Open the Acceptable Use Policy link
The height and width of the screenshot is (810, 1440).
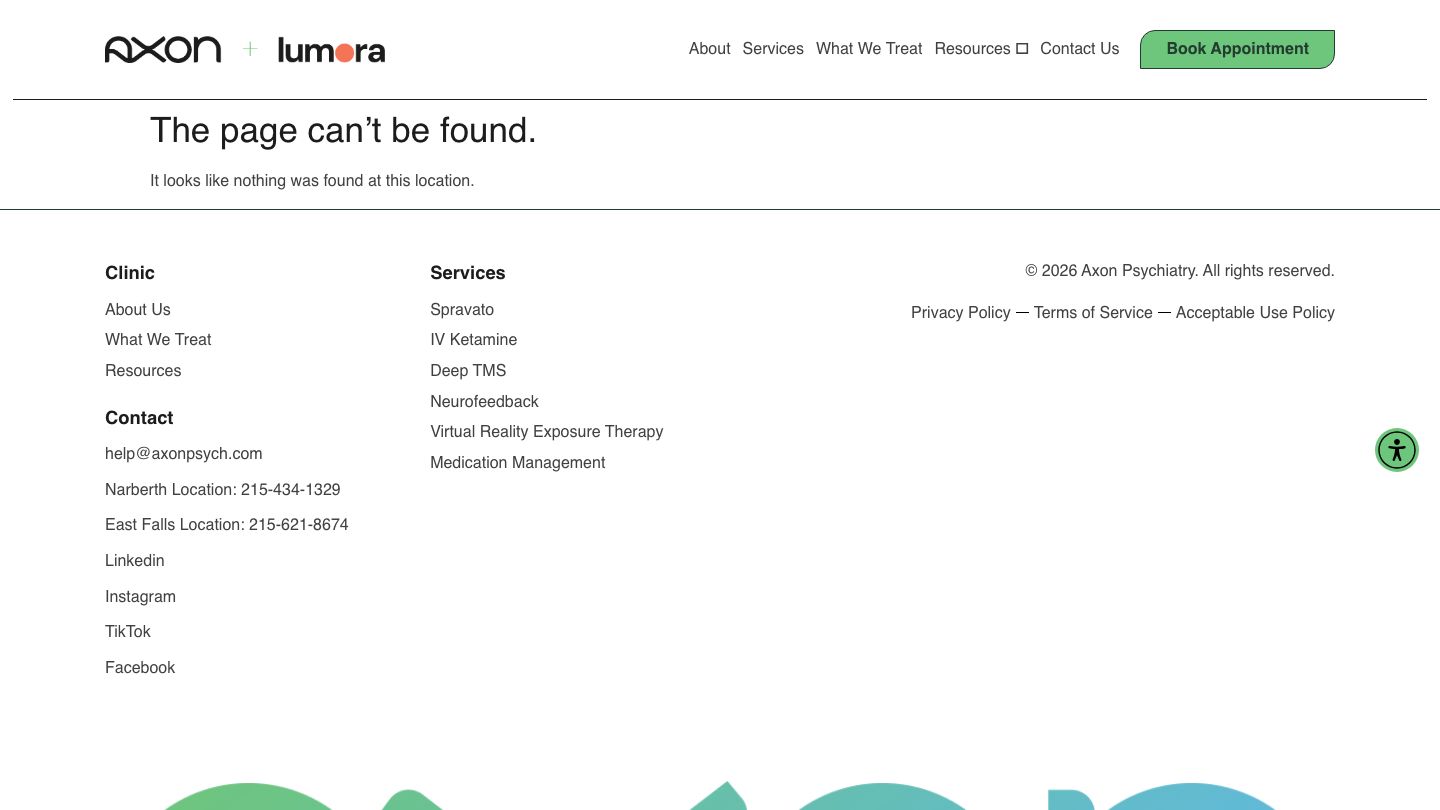1254,313
